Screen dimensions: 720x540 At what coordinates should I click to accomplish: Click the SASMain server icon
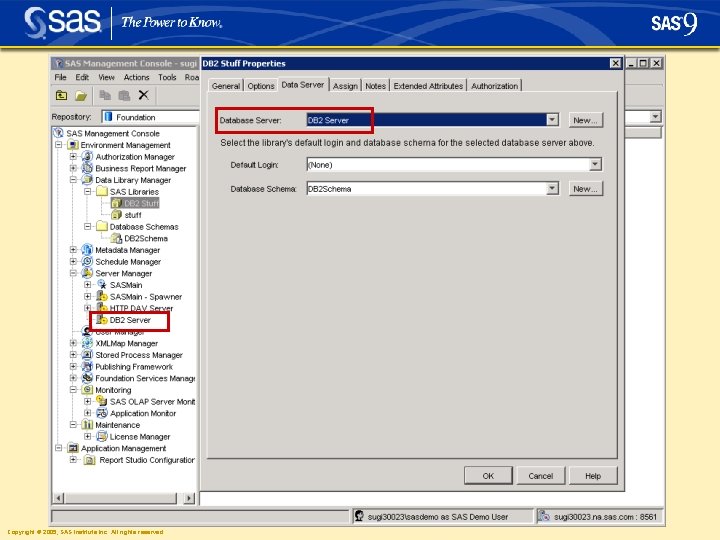point(102,285)
